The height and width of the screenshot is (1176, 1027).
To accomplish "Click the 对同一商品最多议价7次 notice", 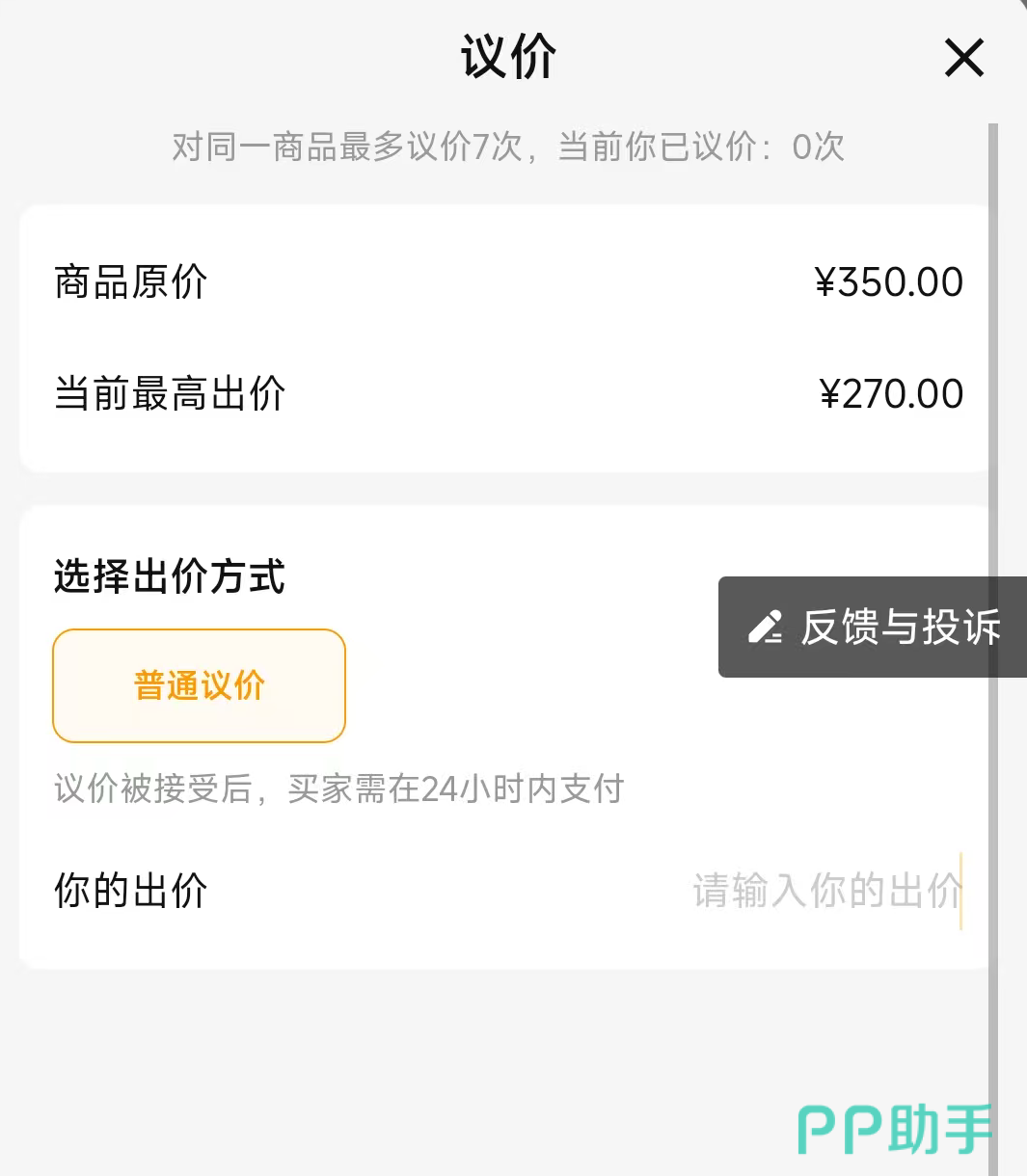I will click(347, 147).
